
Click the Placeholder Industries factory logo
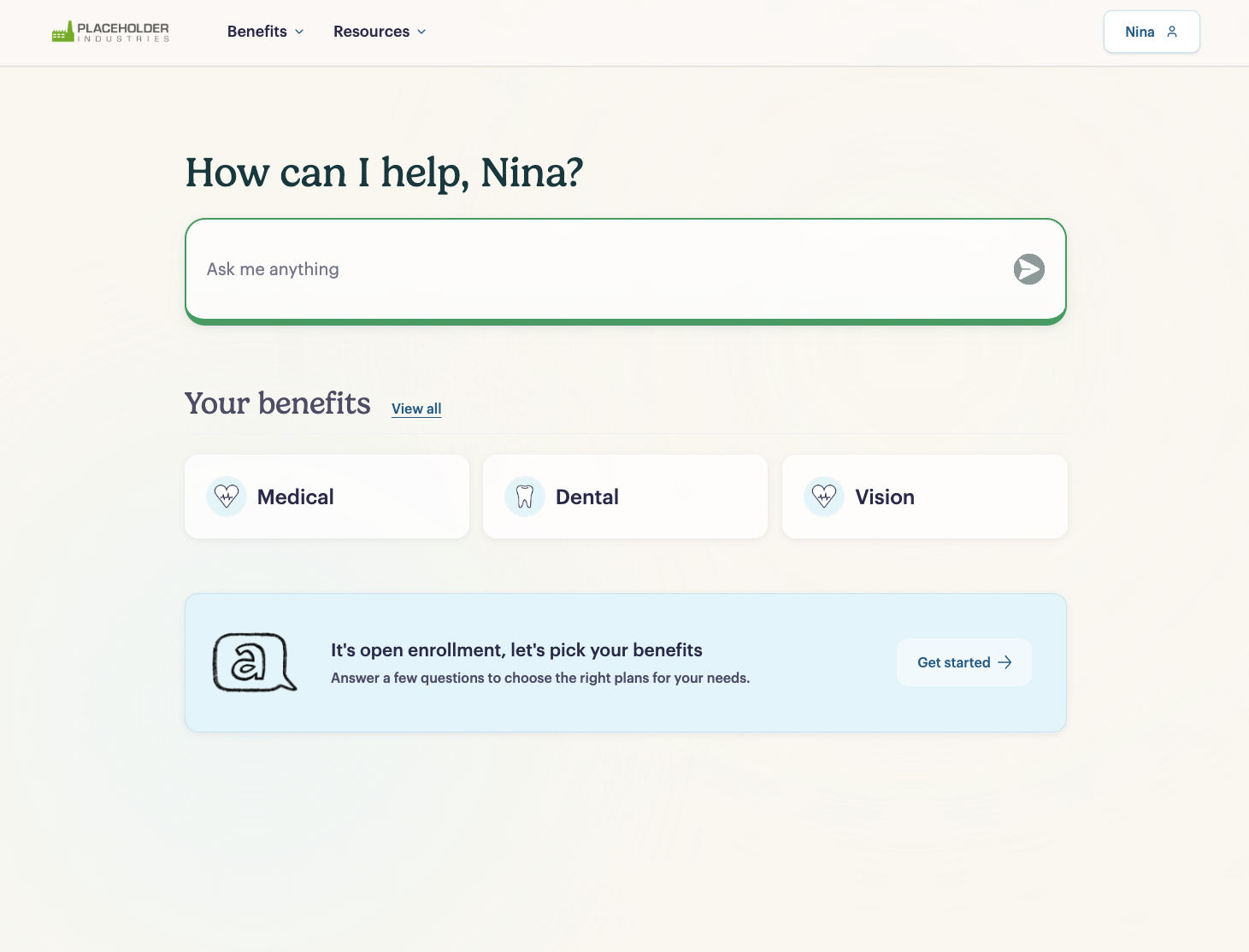pyautogui.click(x=109, y=31)
